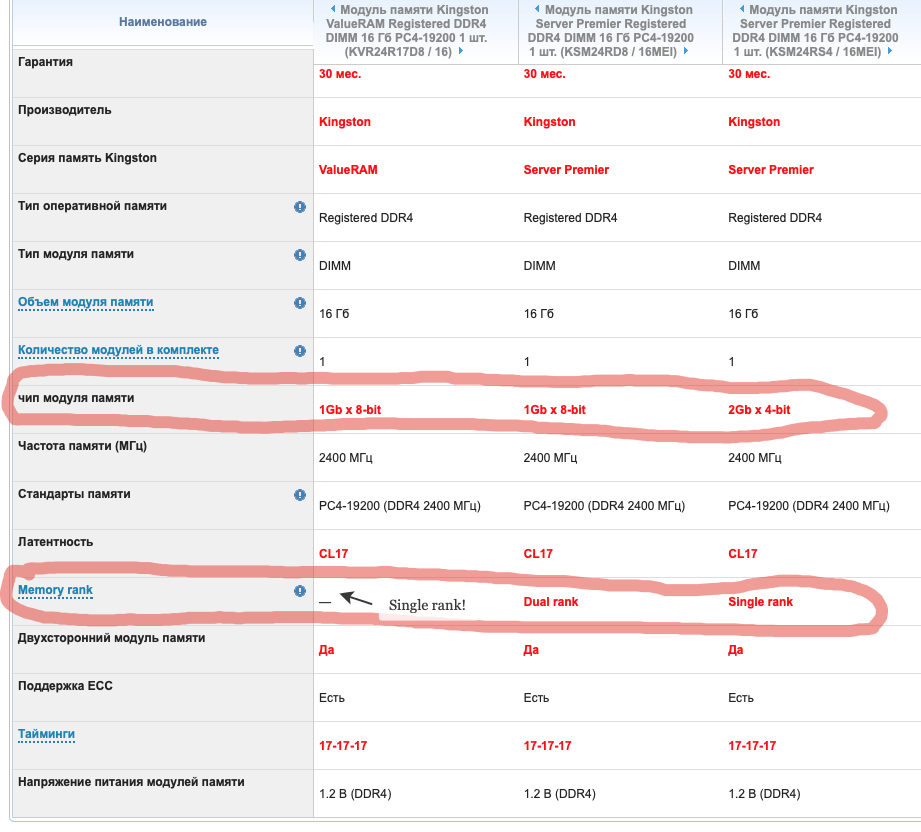Click the Гарантия row label
The height and width of the screenshot is (832, 921).
(x=45, y=62)
